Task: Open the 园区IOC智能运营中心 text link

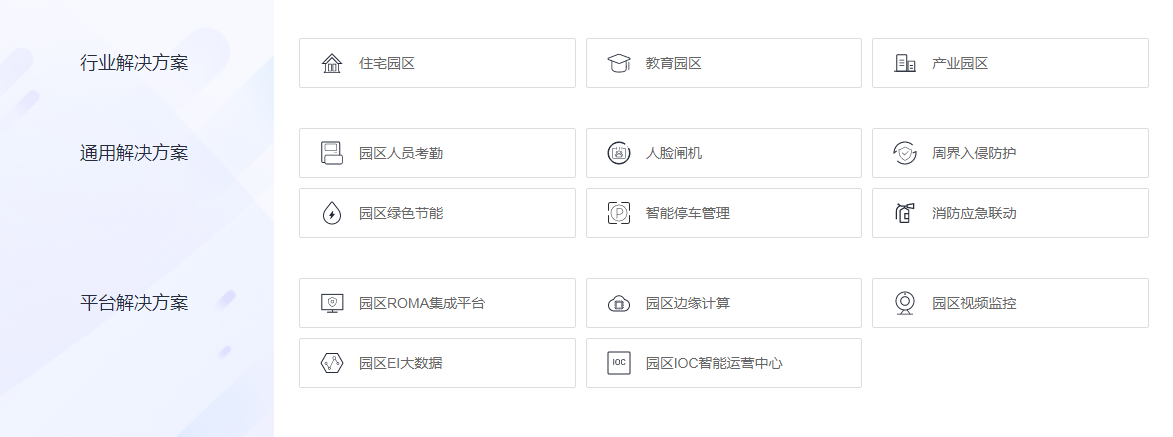Action: click(714, 363)
